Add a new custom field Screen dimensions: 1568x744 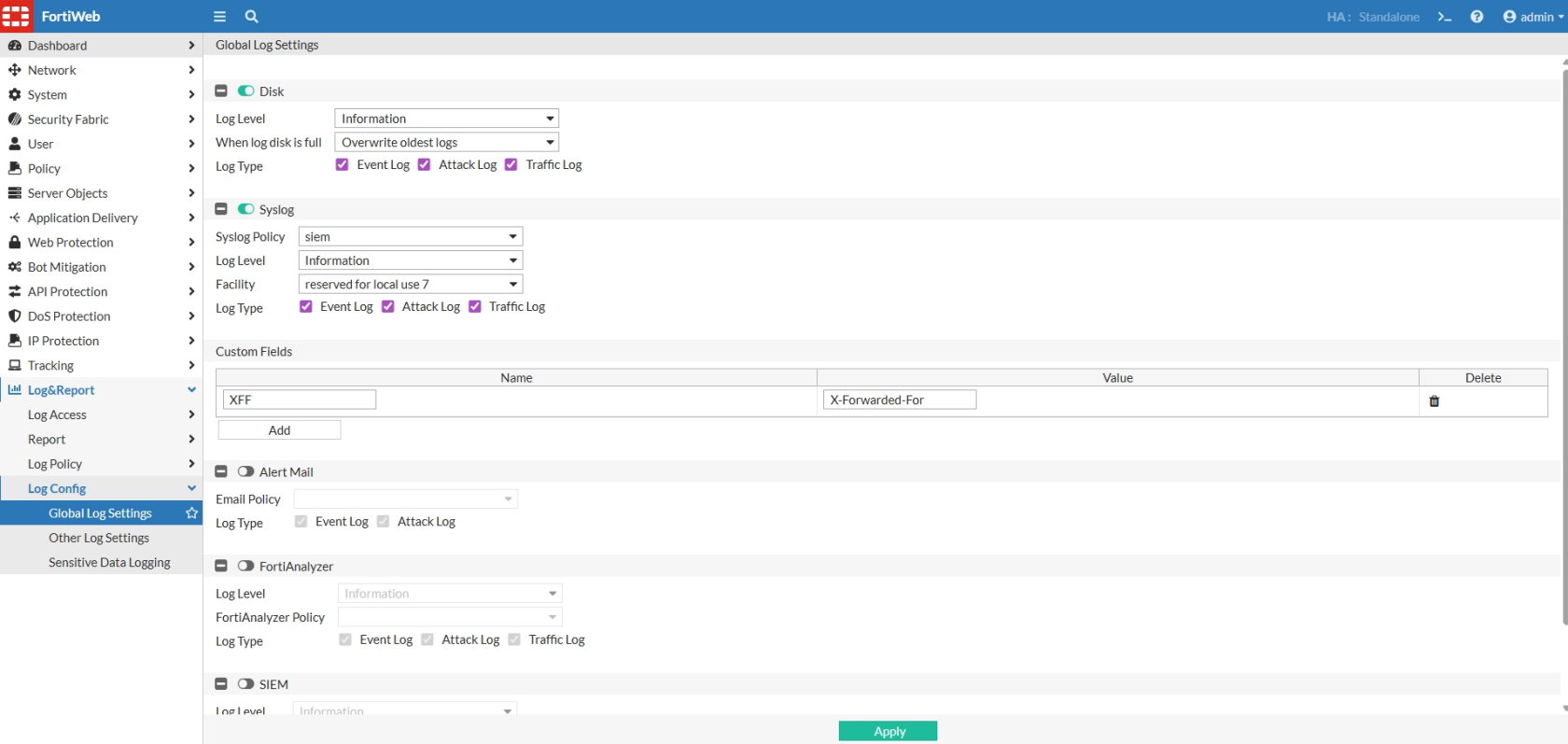tap(279, 430)
